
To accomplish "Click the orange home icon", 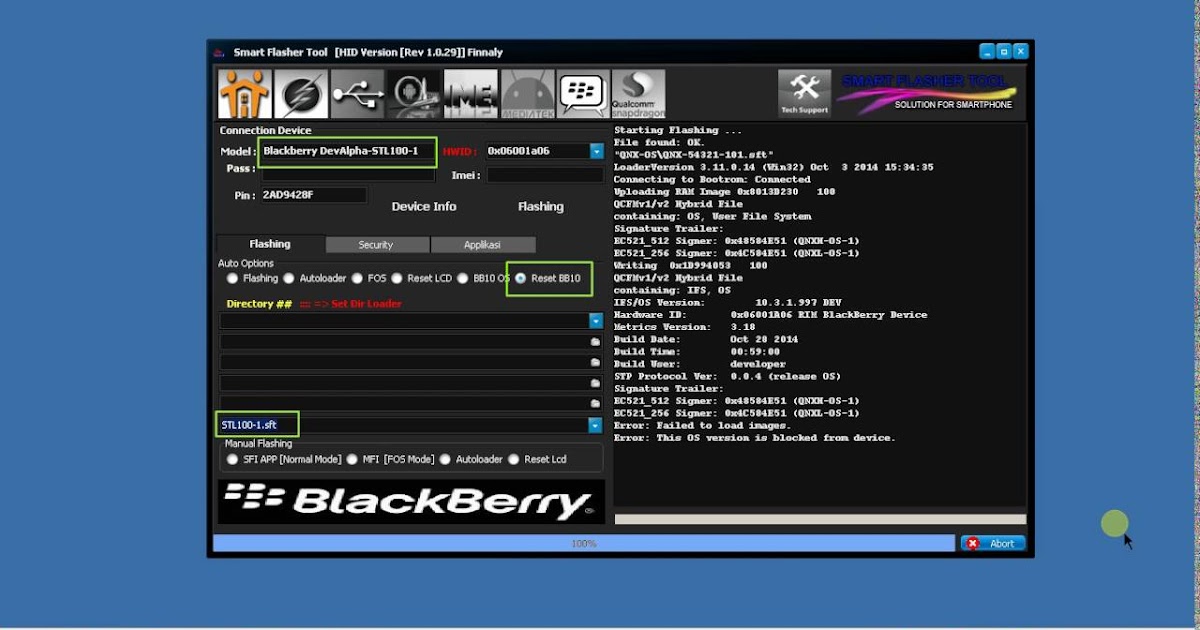I will click(243, 91).
